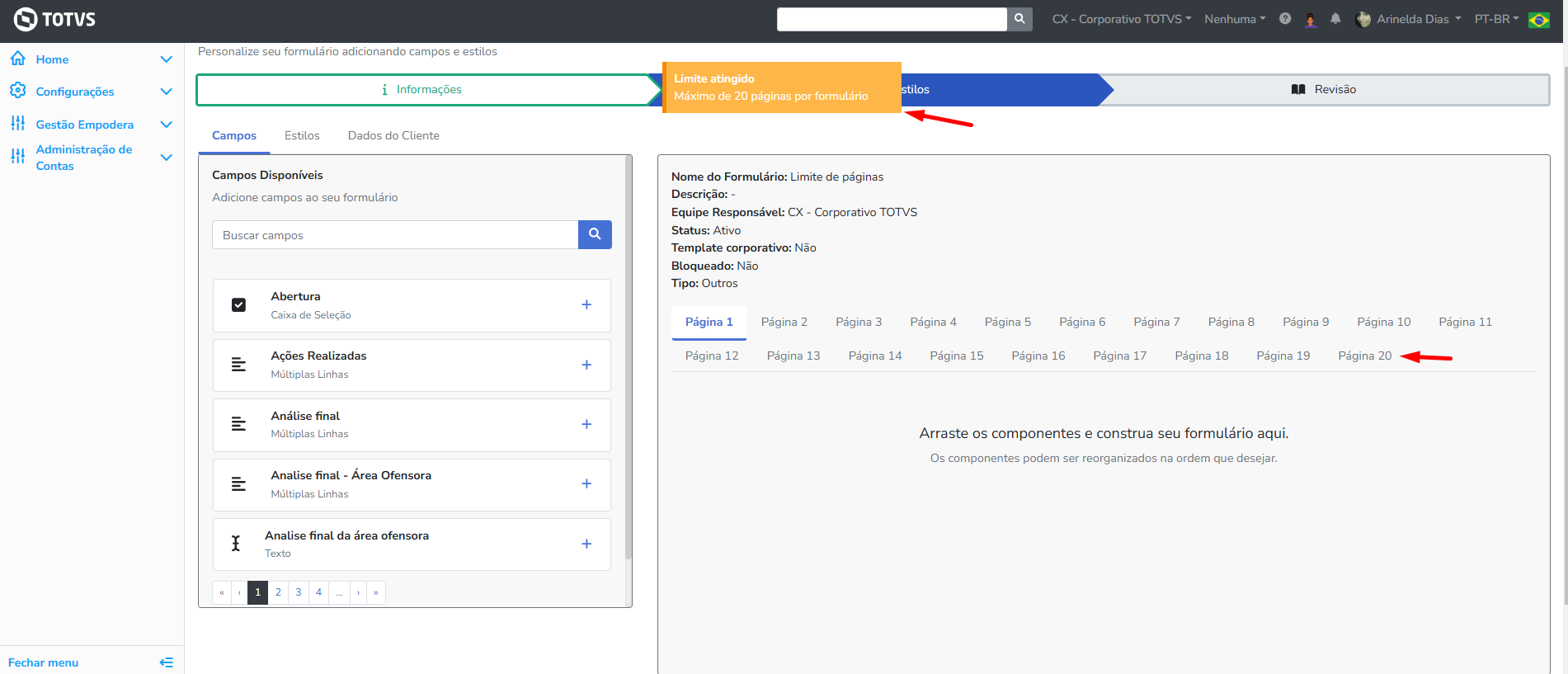Click the Análise final multiline icon
Screen dimensions: 1568x674
[x=238, y=424]
